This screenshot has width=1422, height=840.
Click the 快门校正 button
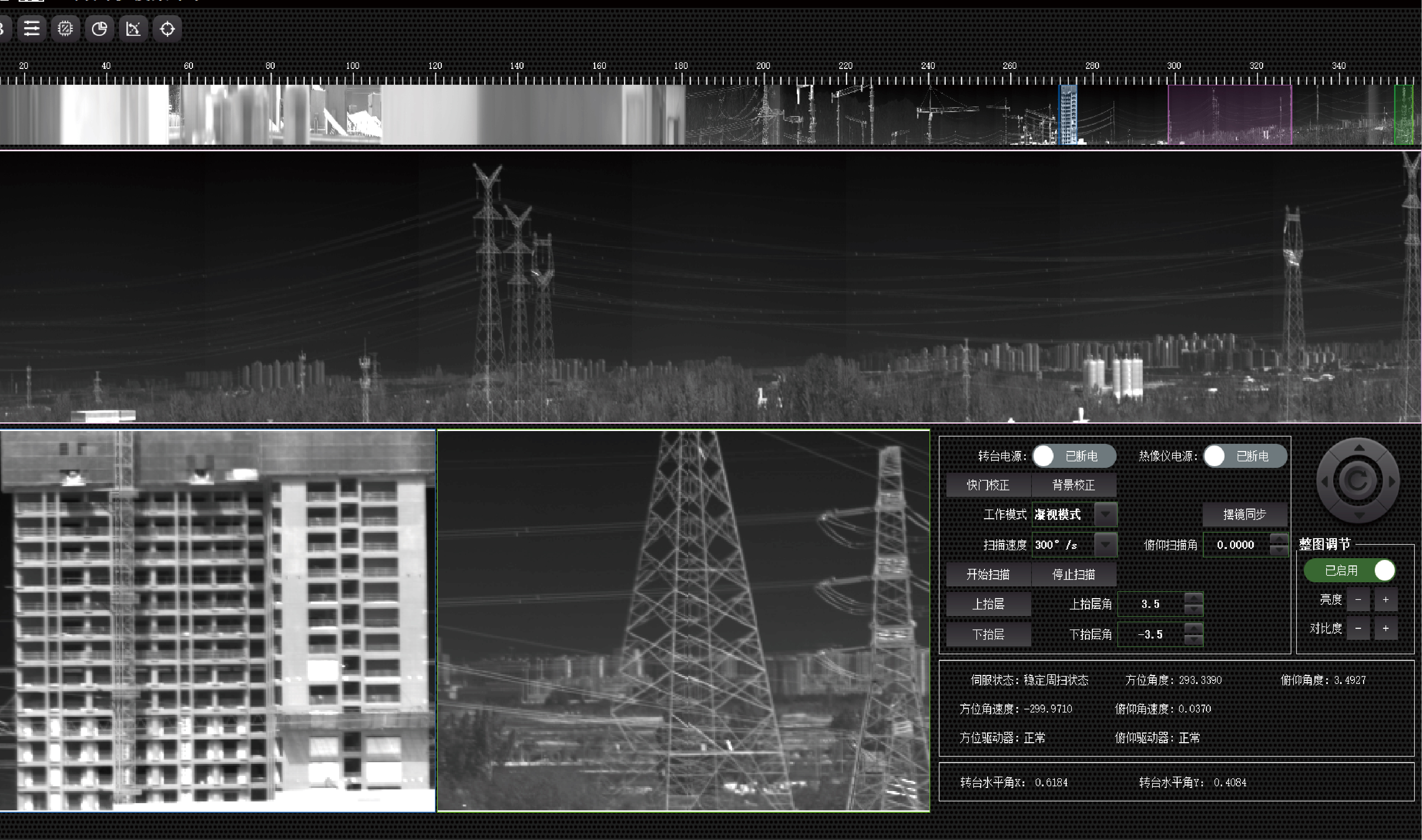[988, 484]
